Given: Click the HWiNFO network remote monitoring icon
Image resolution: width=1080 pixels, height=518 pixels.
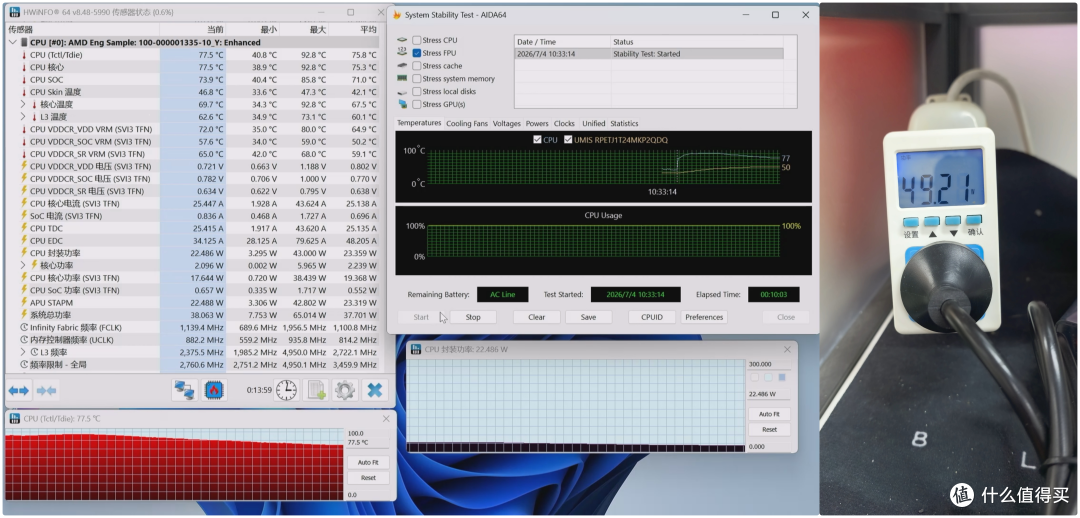Looking at the screenshot, I should pos(184,391).
